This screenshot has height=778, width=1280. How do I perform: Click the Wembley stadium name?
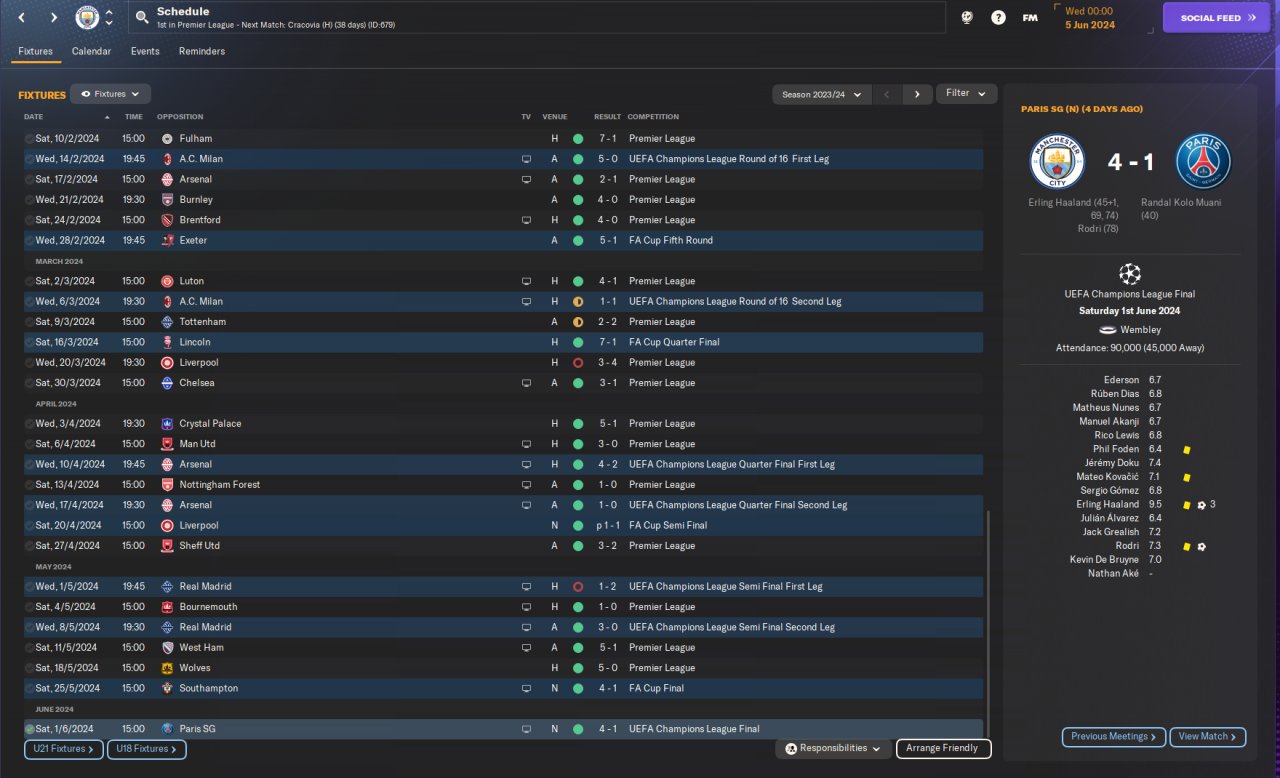click(x=1141, y=330)
